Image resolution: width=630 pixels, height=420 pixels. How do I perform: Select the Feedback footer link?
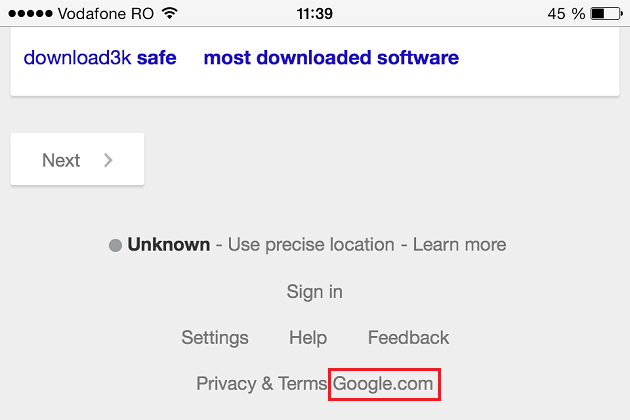click(408, 338)
